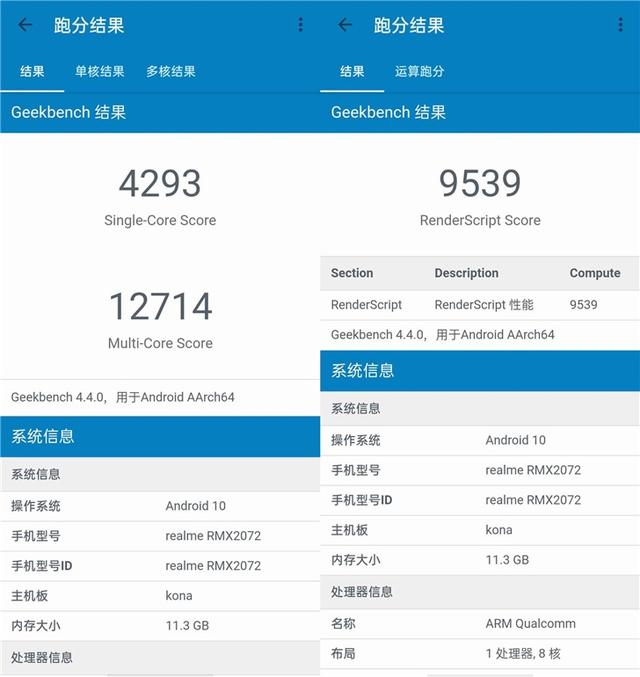Viewport: 640px width, 677px height.
Task: Switch to the 单核结果 tab
Action: coord(99,71)
